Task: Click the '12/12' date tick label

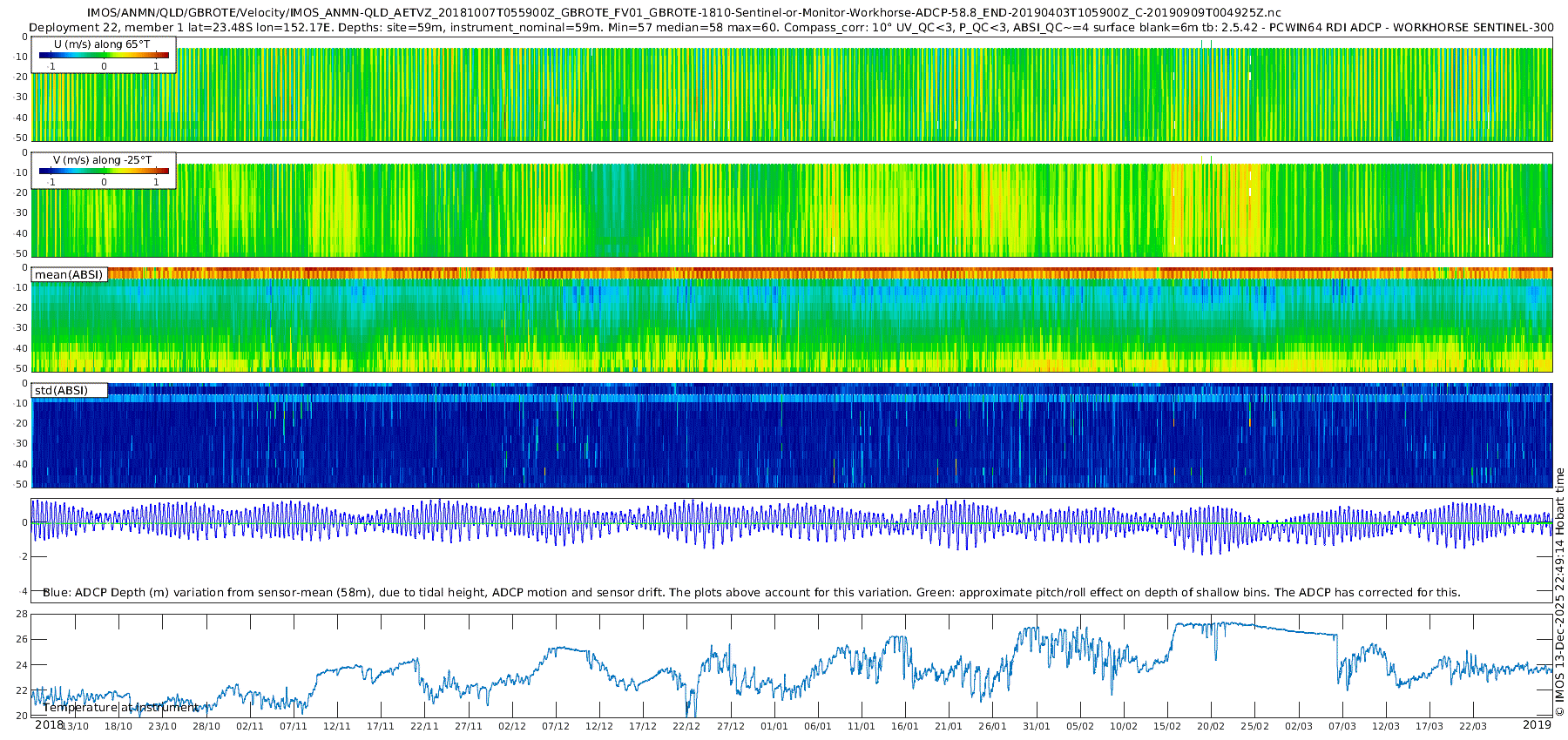Action: [599, 726]
